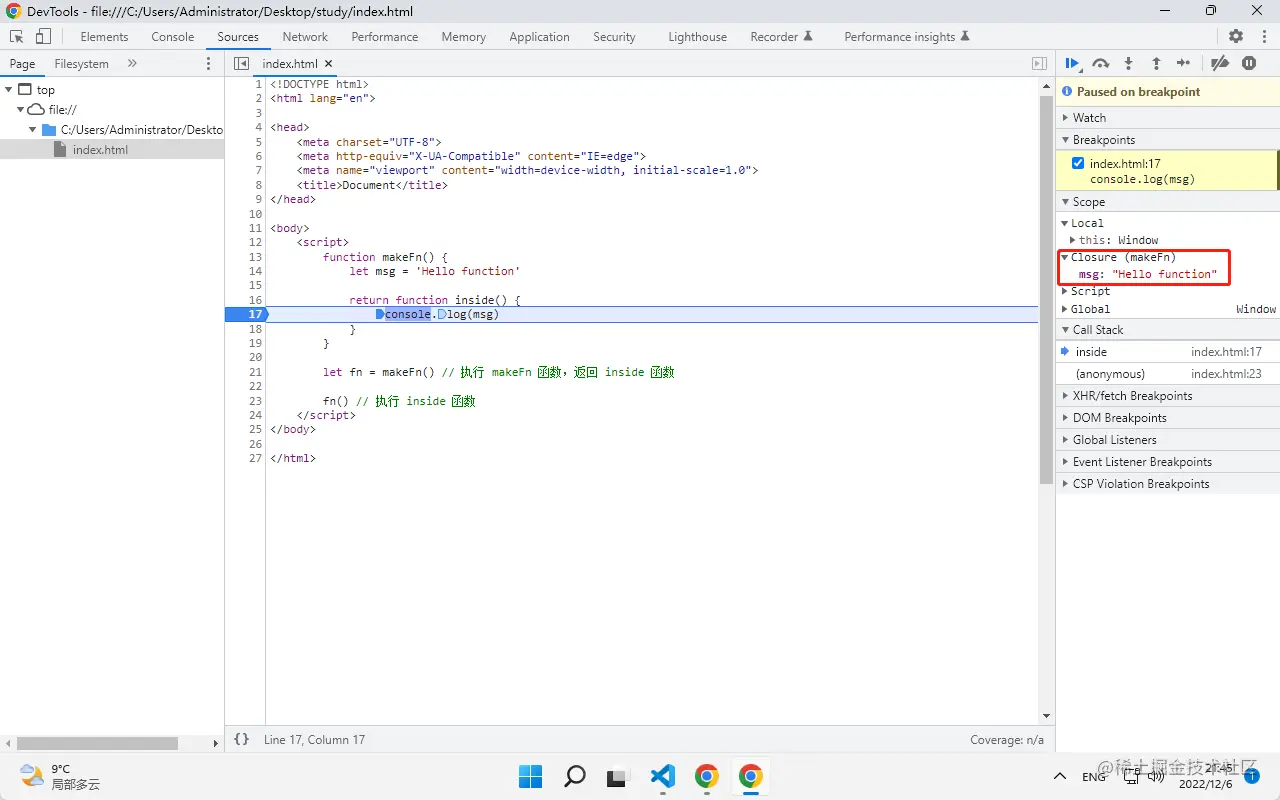Step over next function call
The image size is (1280, 800).
pyautogui.click(x=1100, y=63)
